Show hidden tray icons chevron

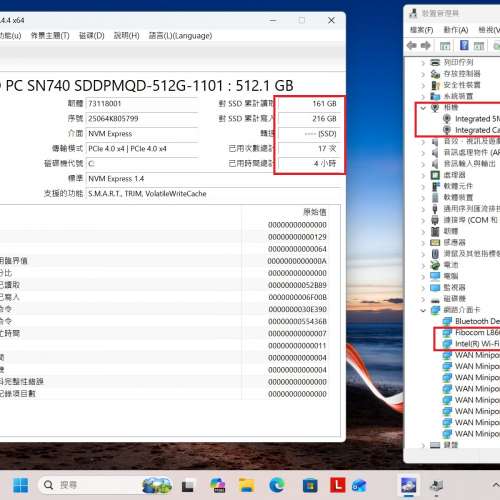496,485
